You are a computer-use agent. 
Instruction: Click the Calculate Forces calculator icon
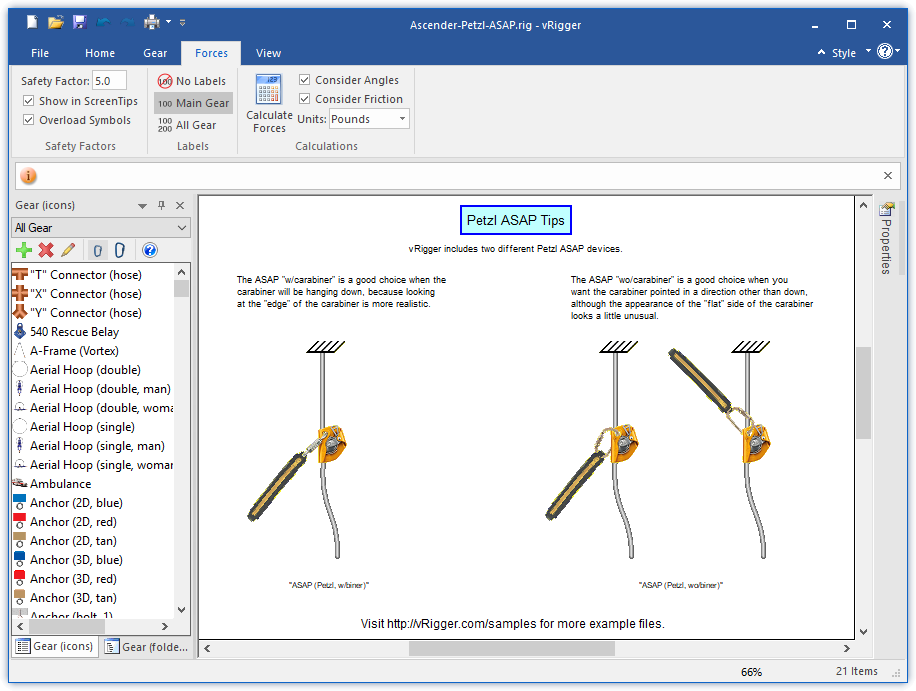[268, 91]
